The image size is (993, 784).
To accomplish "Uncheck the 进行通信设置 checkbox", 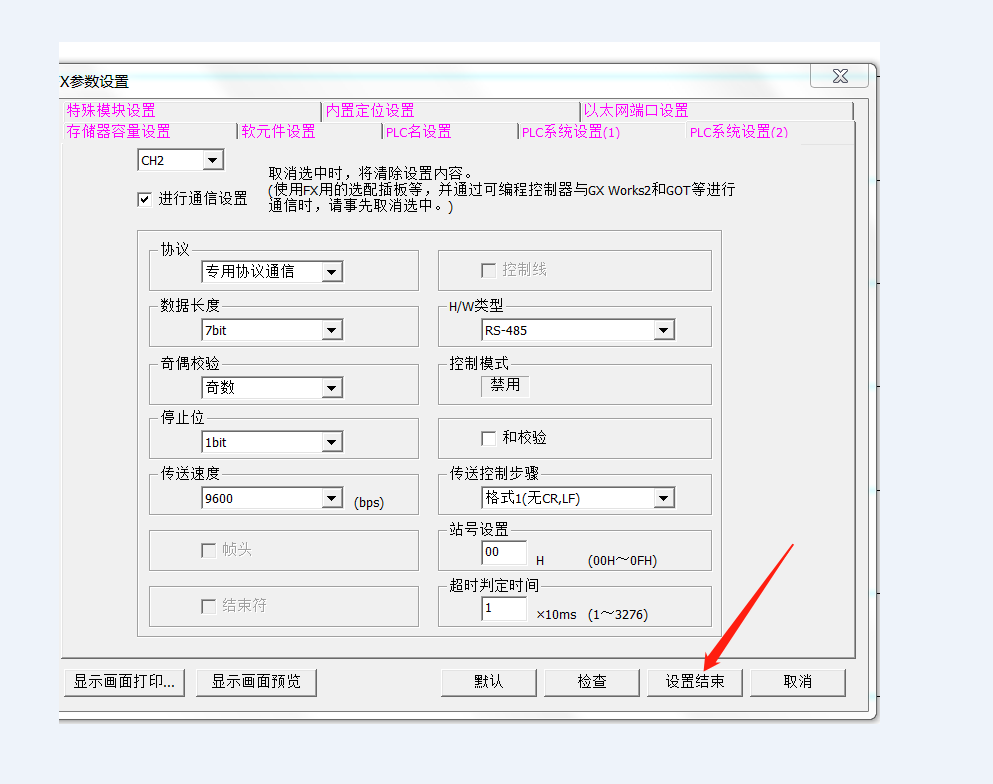I will tap(144, 199).
